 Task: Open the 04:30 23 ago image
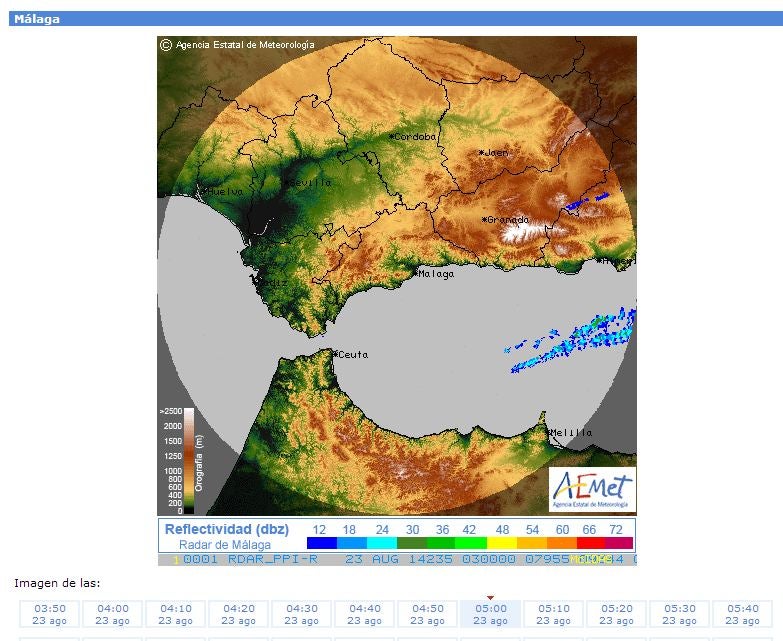302,614
